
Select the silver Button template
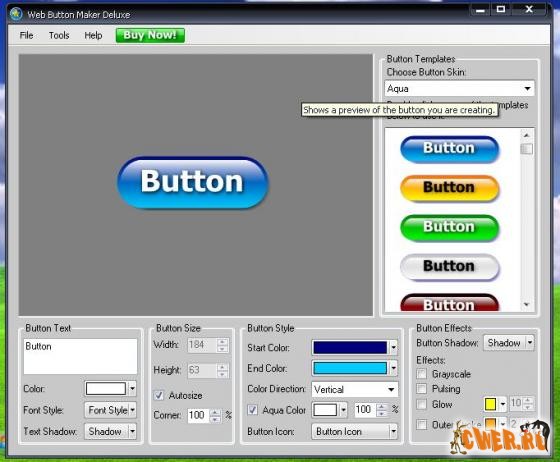[449, 267]
